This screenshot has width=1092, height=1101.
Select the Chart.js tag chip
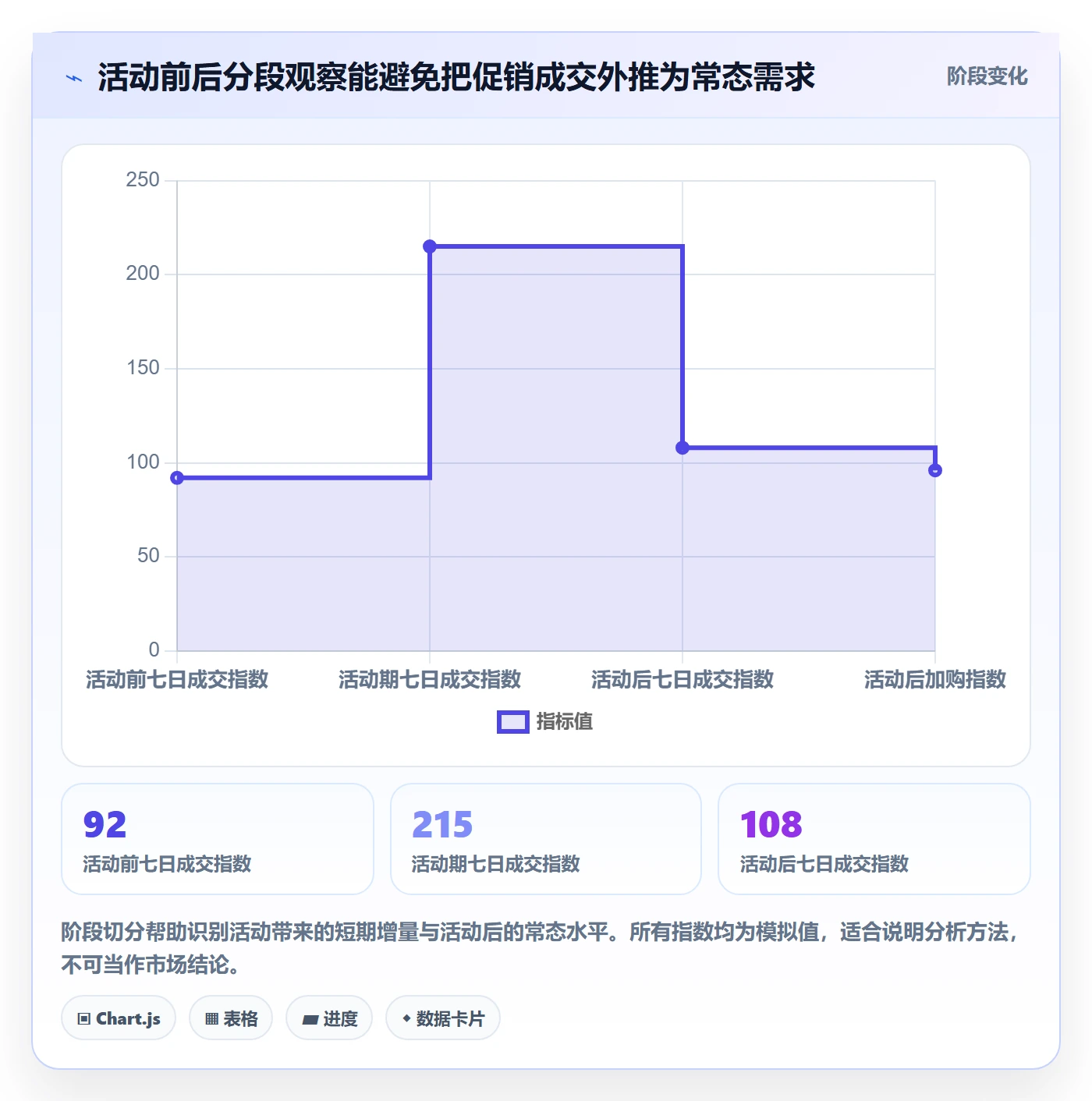pyautogui.click(x=119, y=1018)
